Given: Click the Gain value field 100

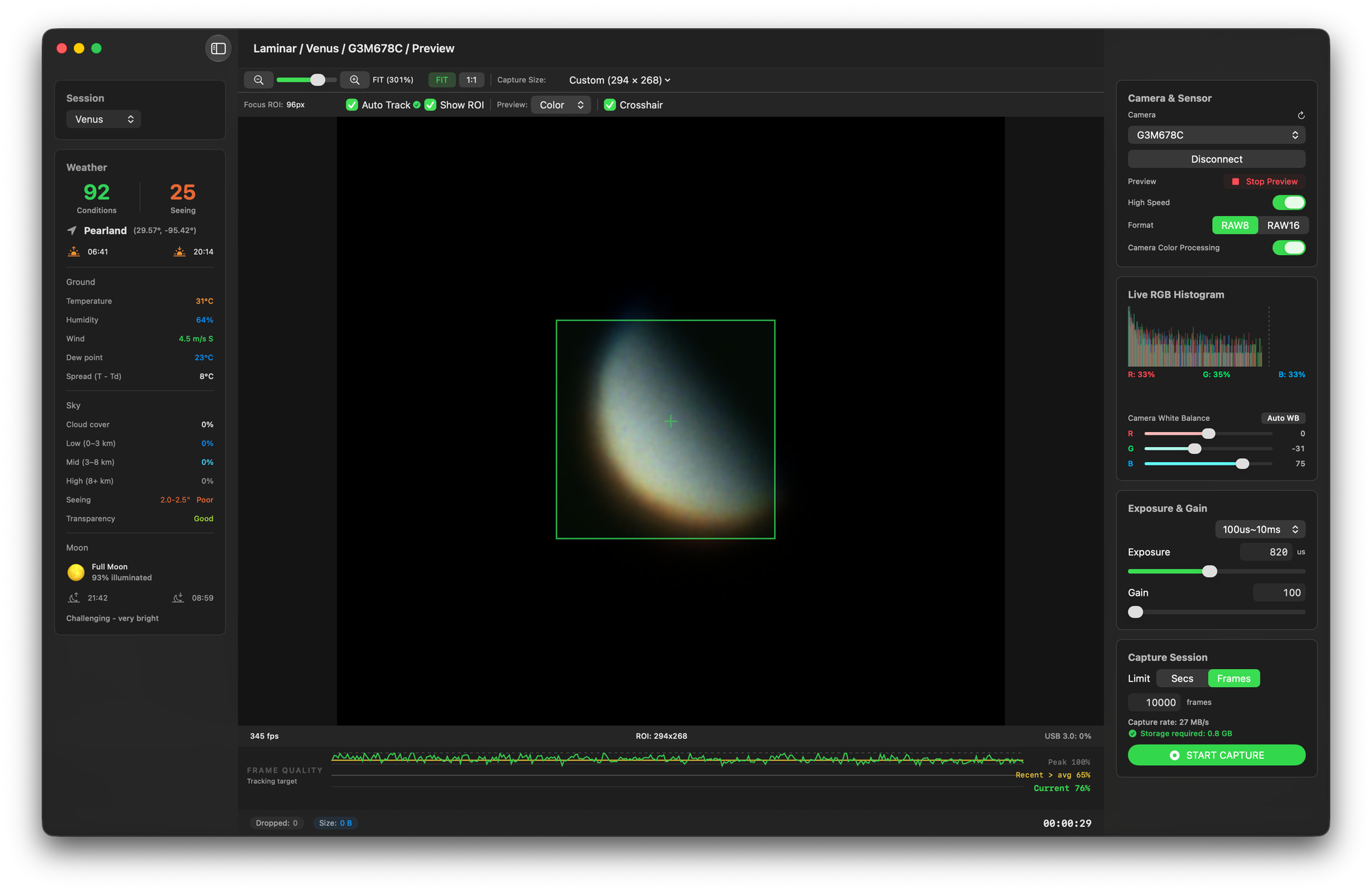Looking at the screenshot, I should 1279,593.
